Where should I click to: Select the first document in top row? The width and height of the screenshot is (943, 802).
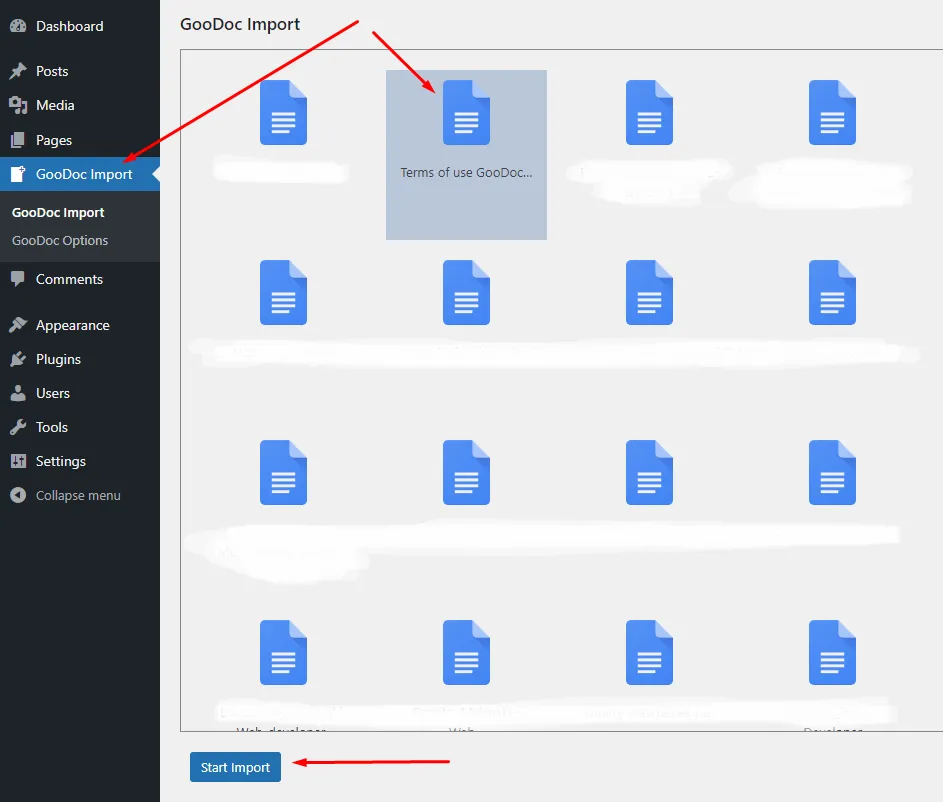click(283, 113)
